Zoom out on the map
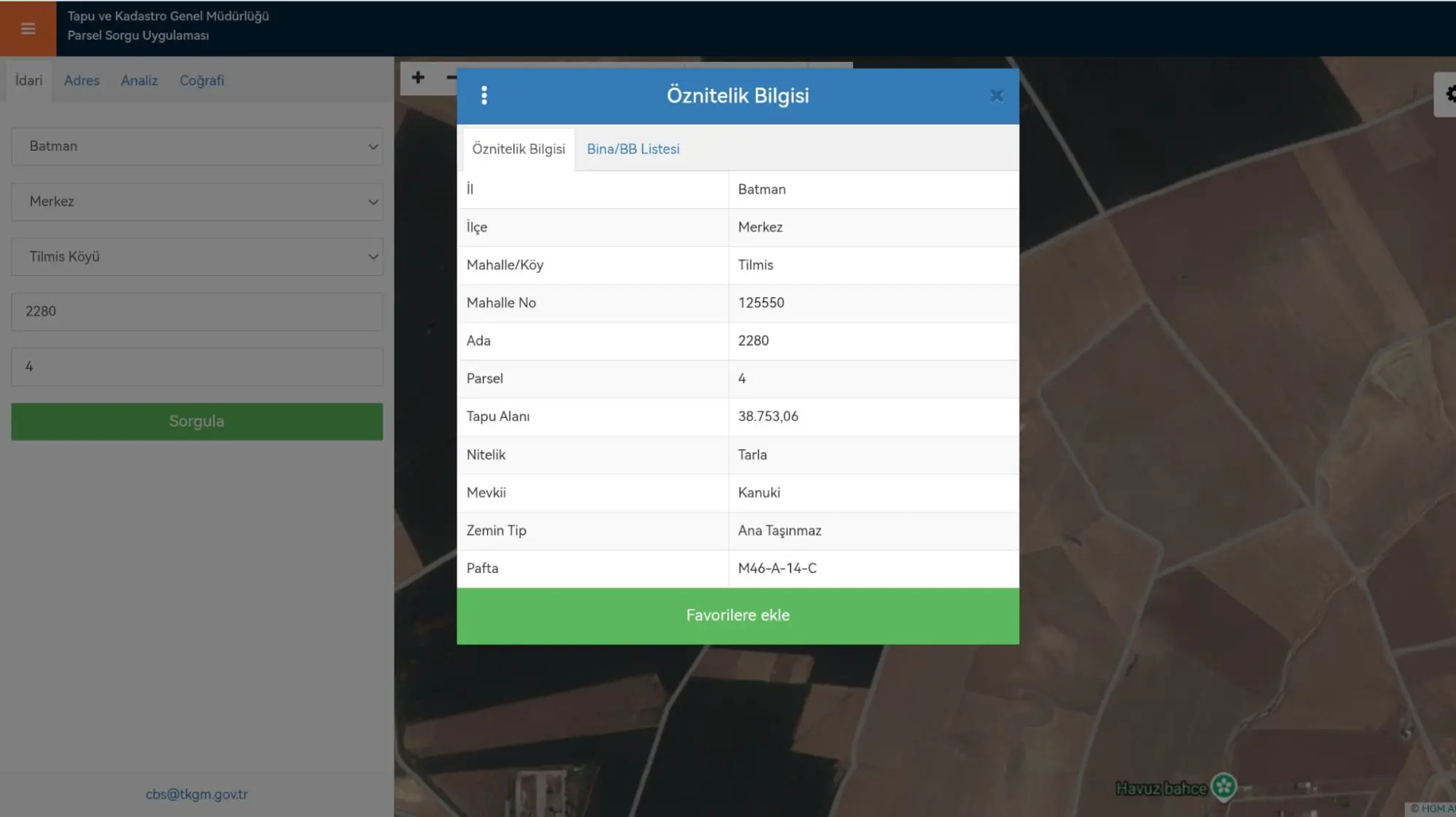The width and height of the screenshot is (1456, 817). pyautogui.click(x=451, y=78)
